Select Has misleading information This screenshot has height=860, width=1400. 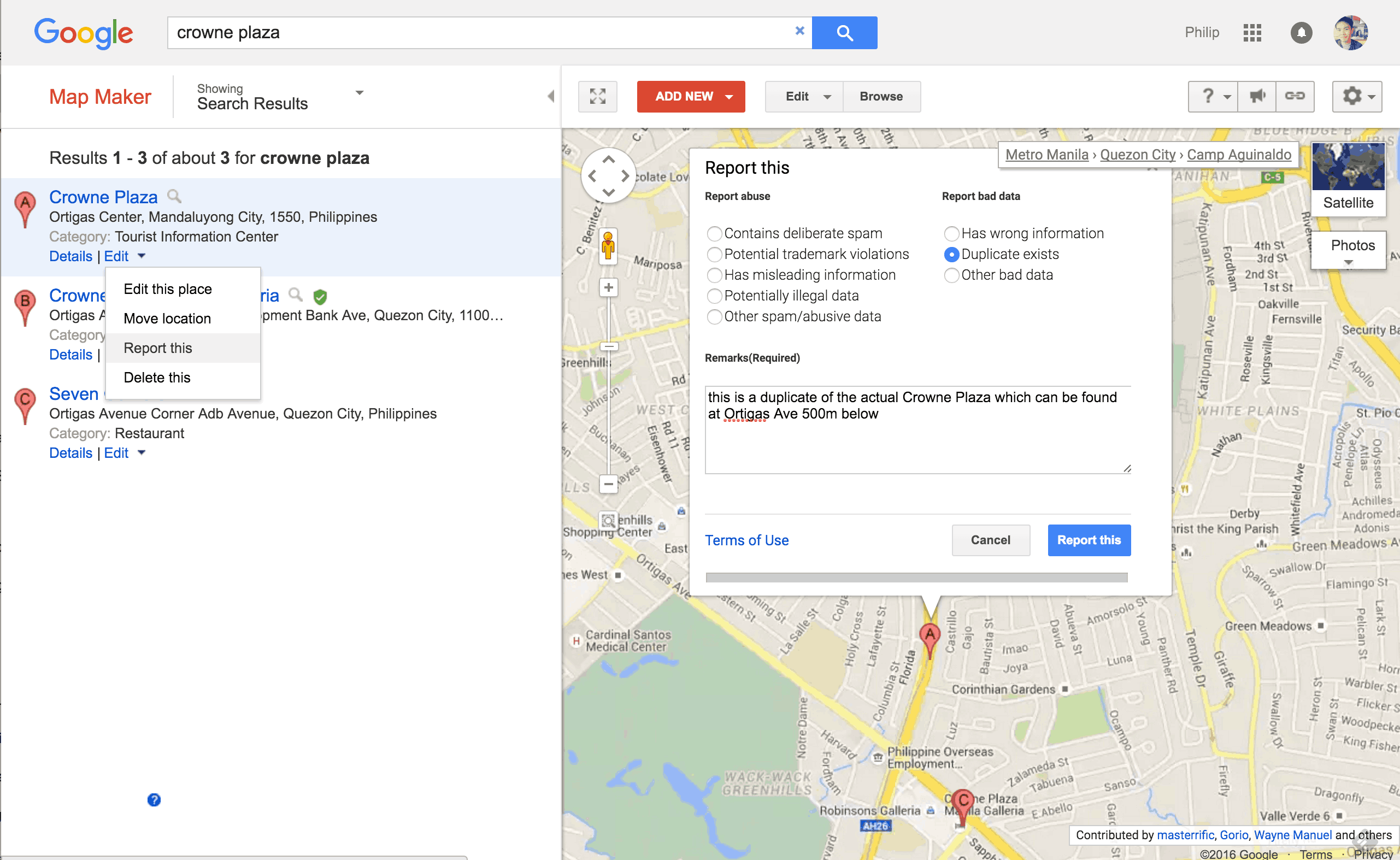pyautogui.click(x=714, y=275)
